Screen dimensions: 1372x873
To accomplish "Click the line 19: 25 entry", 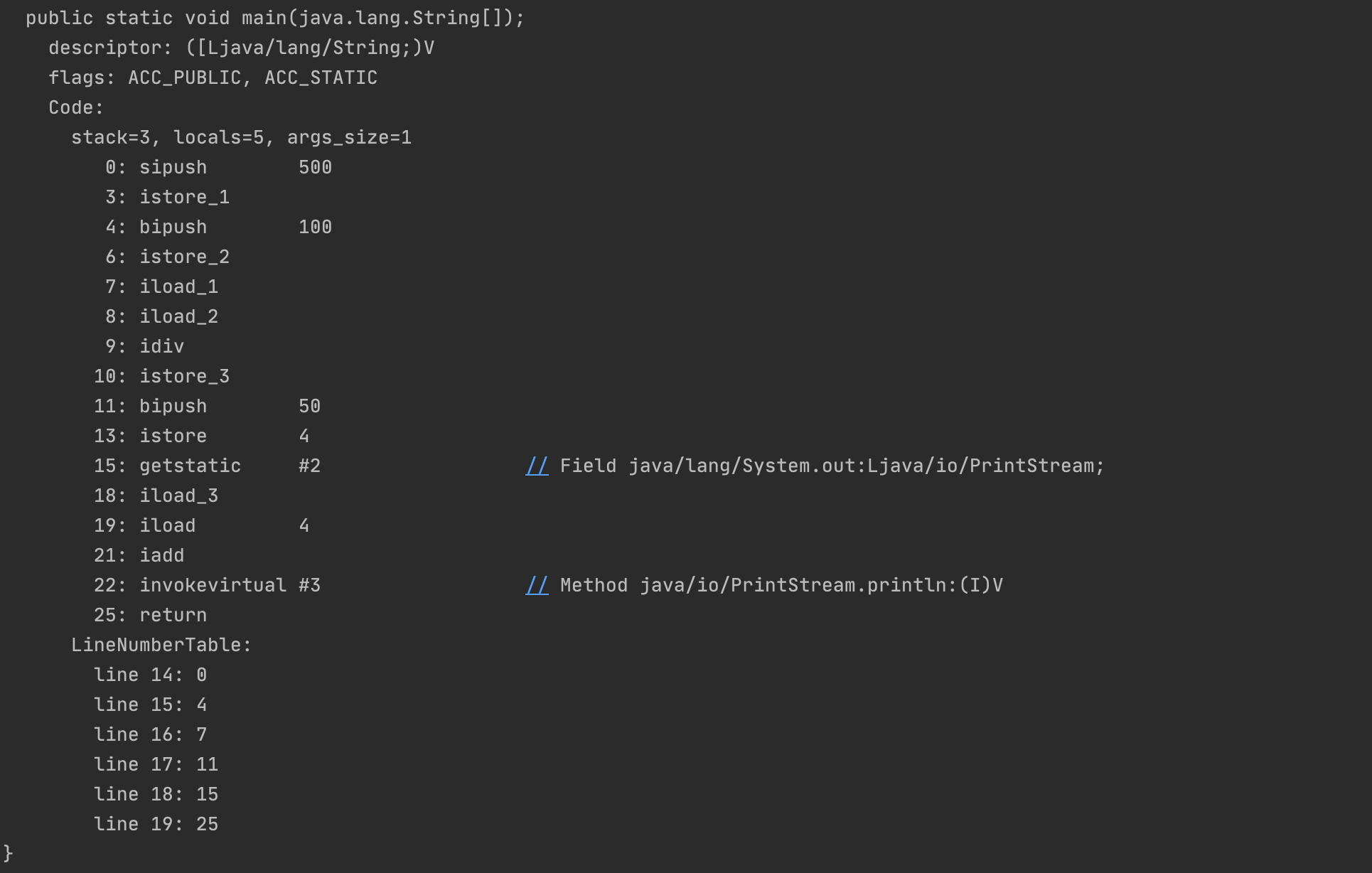I will click(x=156, y=824).
